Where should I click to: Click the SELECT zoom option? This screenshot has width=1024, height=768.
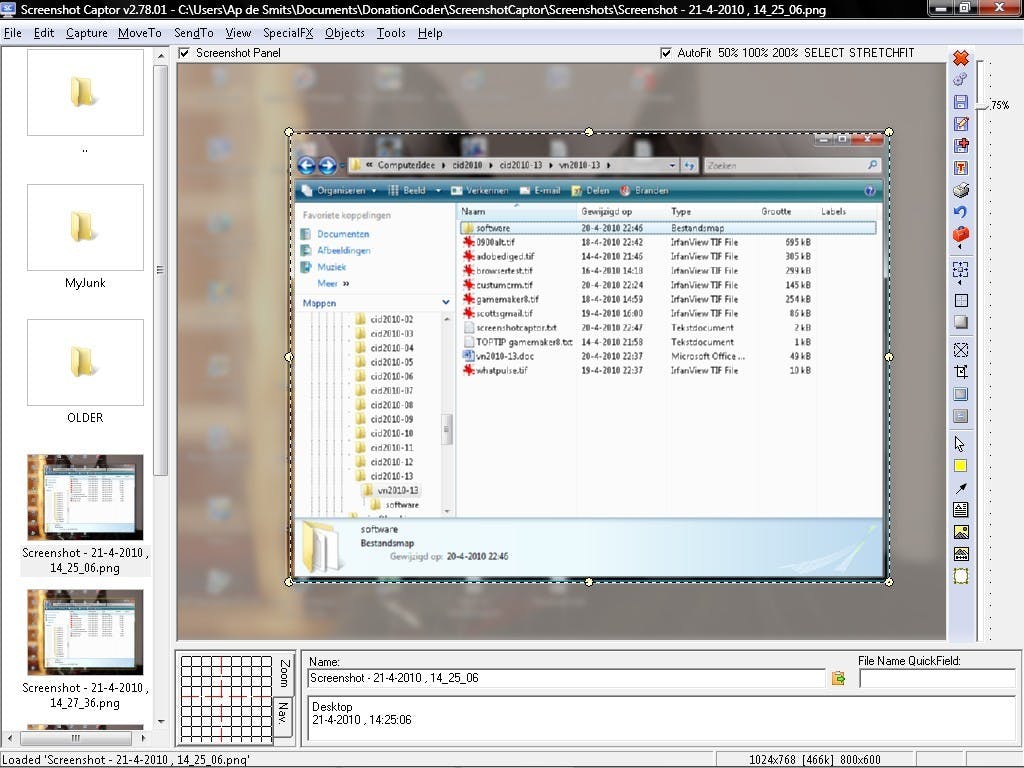[x=824, y=53]
